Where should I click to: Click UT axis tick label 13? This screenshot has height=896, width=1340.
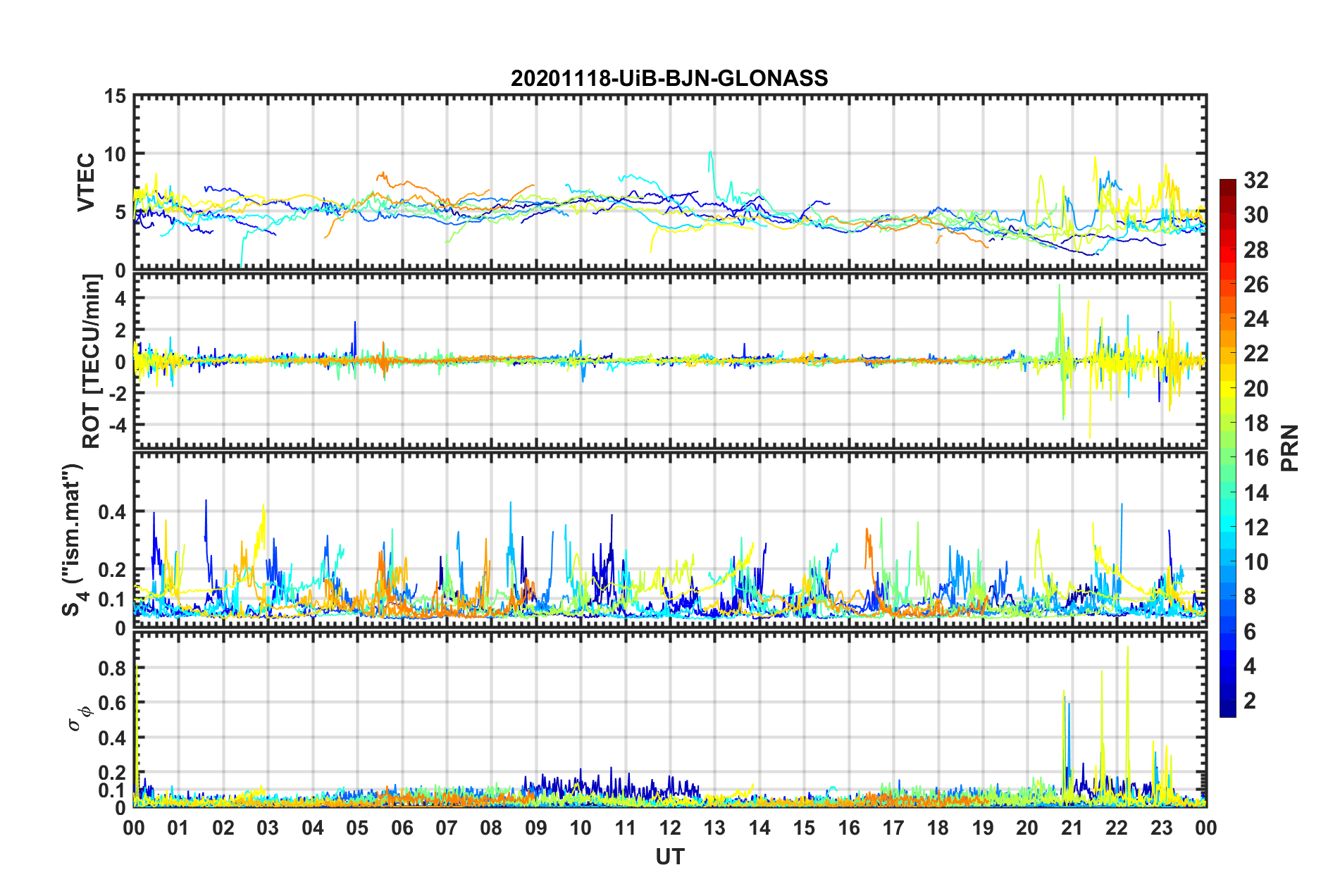coord(714,828)
